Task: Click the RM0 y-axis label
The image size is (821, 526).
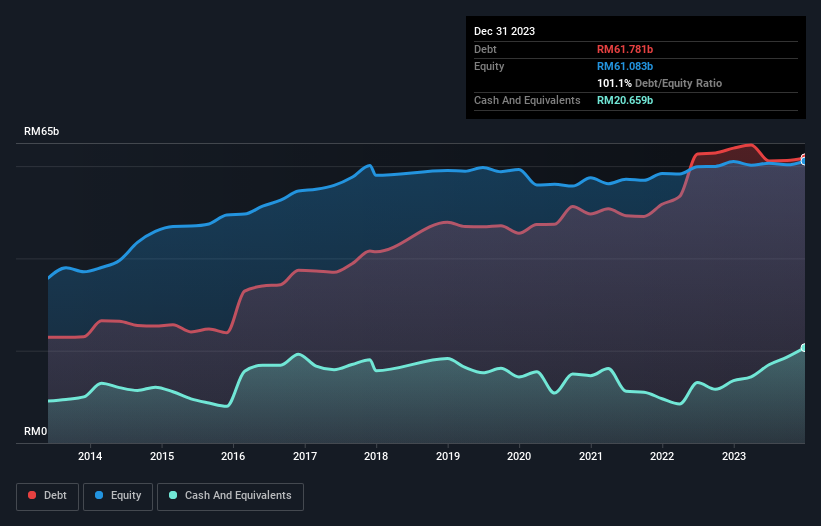Action: coord(36,432)
